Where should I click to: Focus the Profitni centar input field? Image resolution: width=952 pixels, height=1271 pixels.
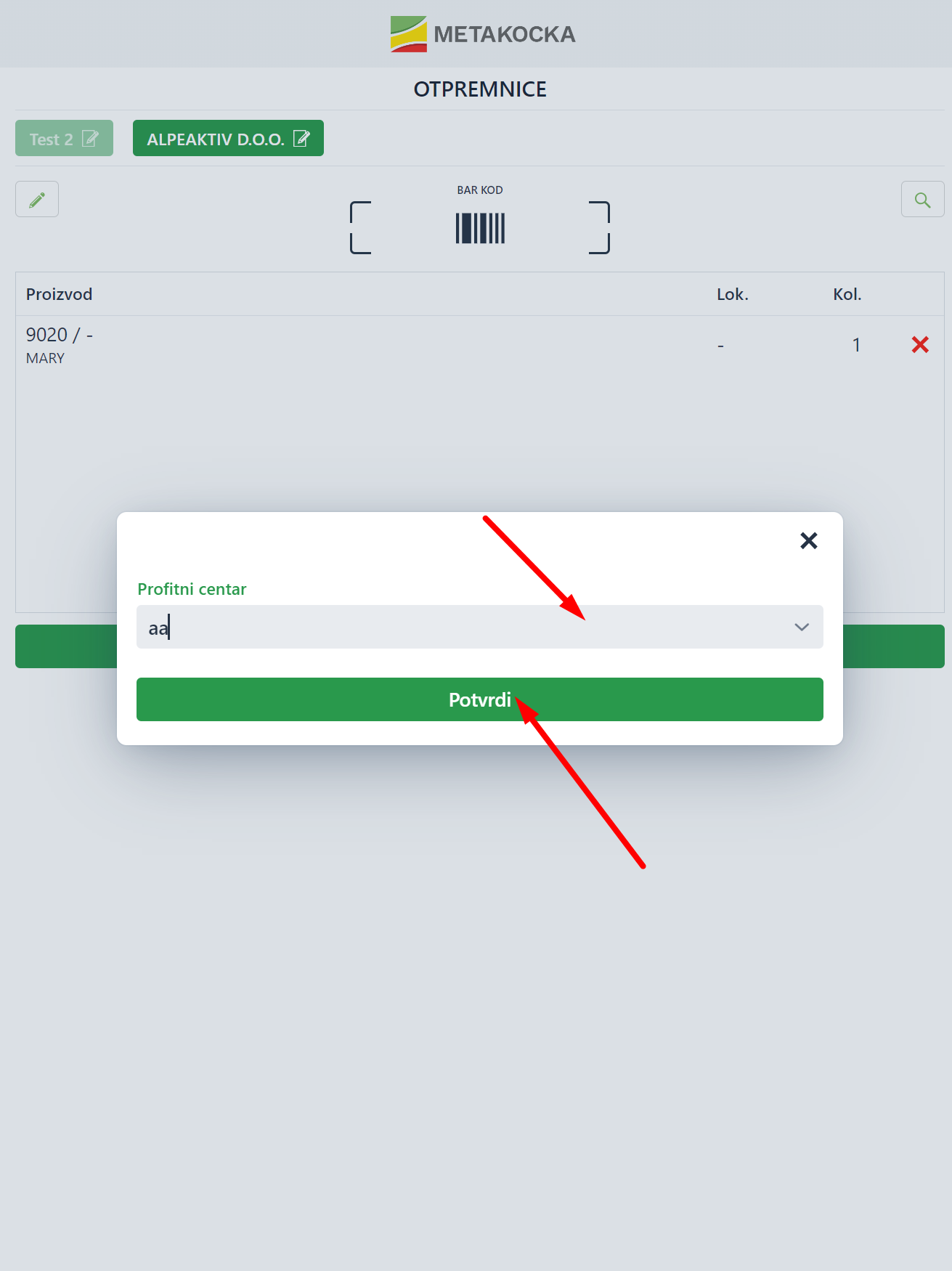tap(480, 627)
